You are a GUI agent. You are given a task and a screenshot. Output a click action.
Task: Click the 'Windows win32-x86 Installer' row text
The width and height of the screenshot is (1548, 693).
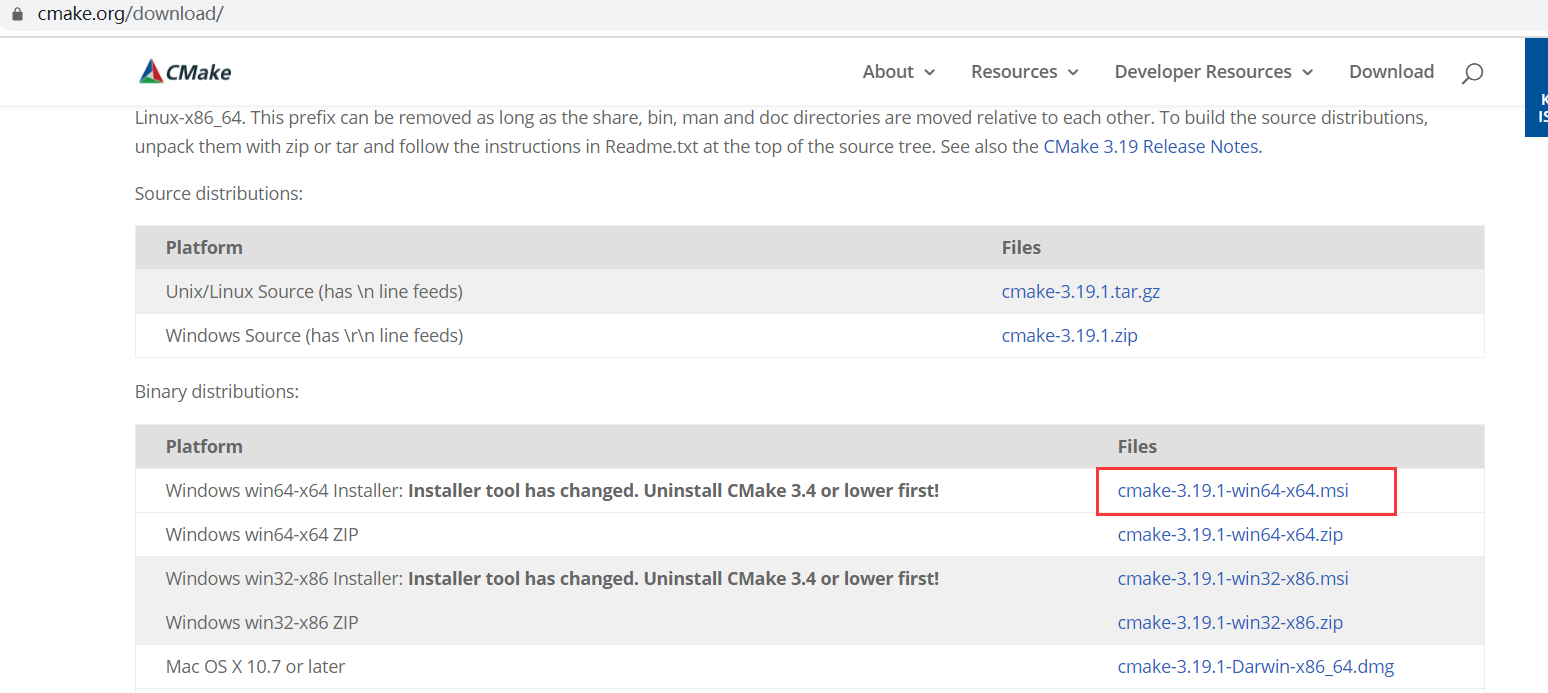point(552,579)
